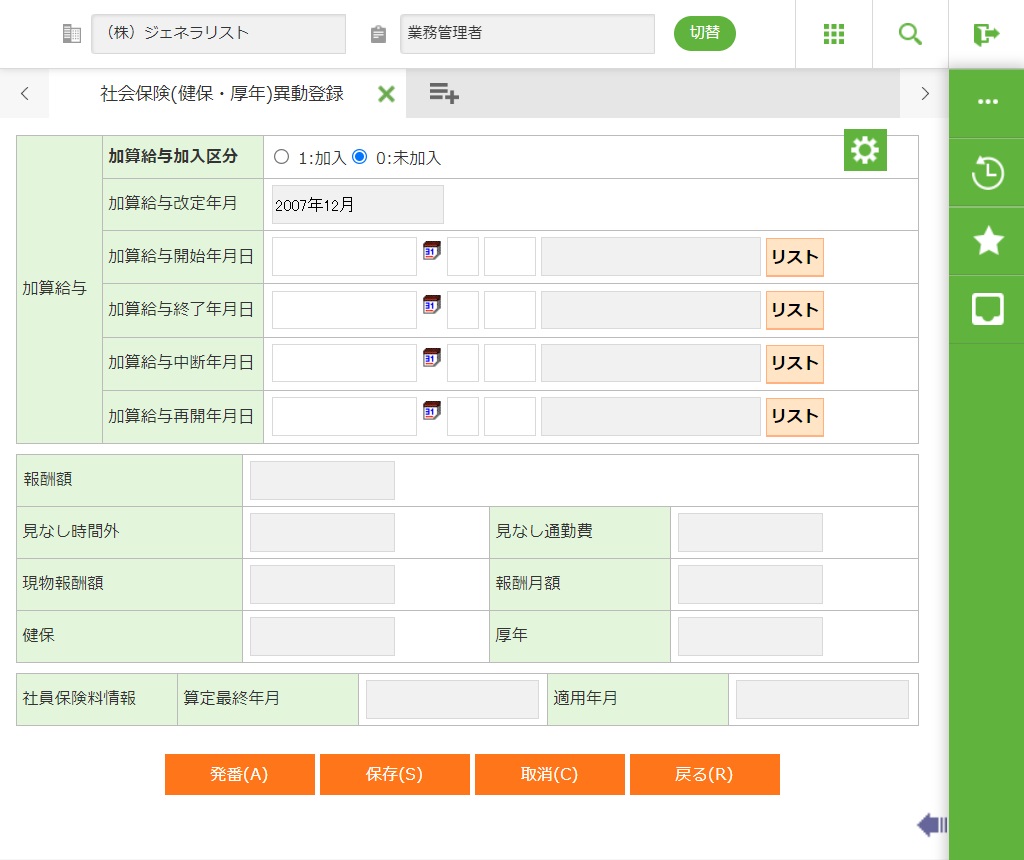Select the 0:未加入 radio button
Image resolution: width=1024 pixels, height=860 pixels.
point(360,157)
